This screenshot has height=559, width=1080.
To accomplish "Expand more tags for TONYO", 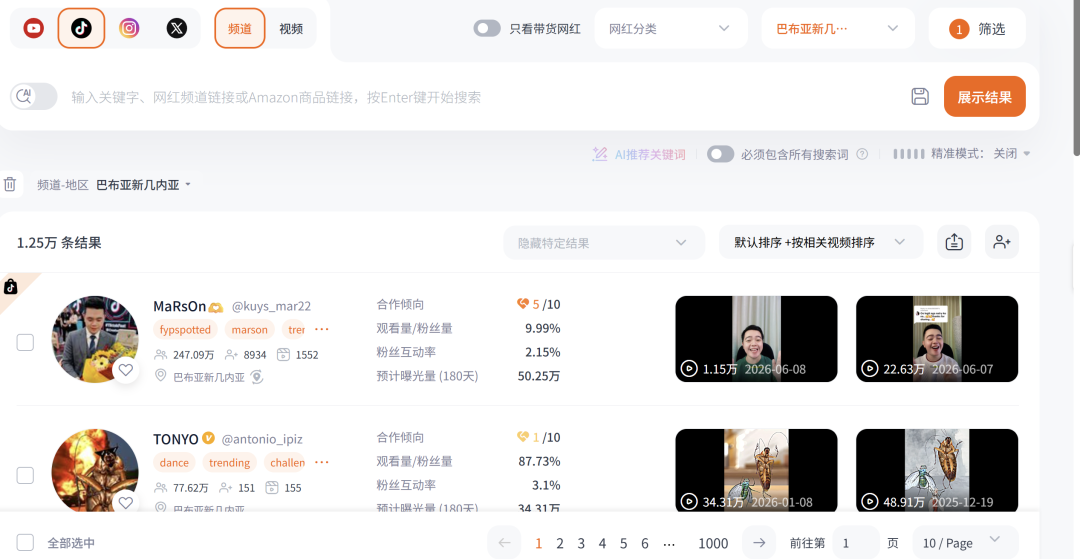I will 322,463.
